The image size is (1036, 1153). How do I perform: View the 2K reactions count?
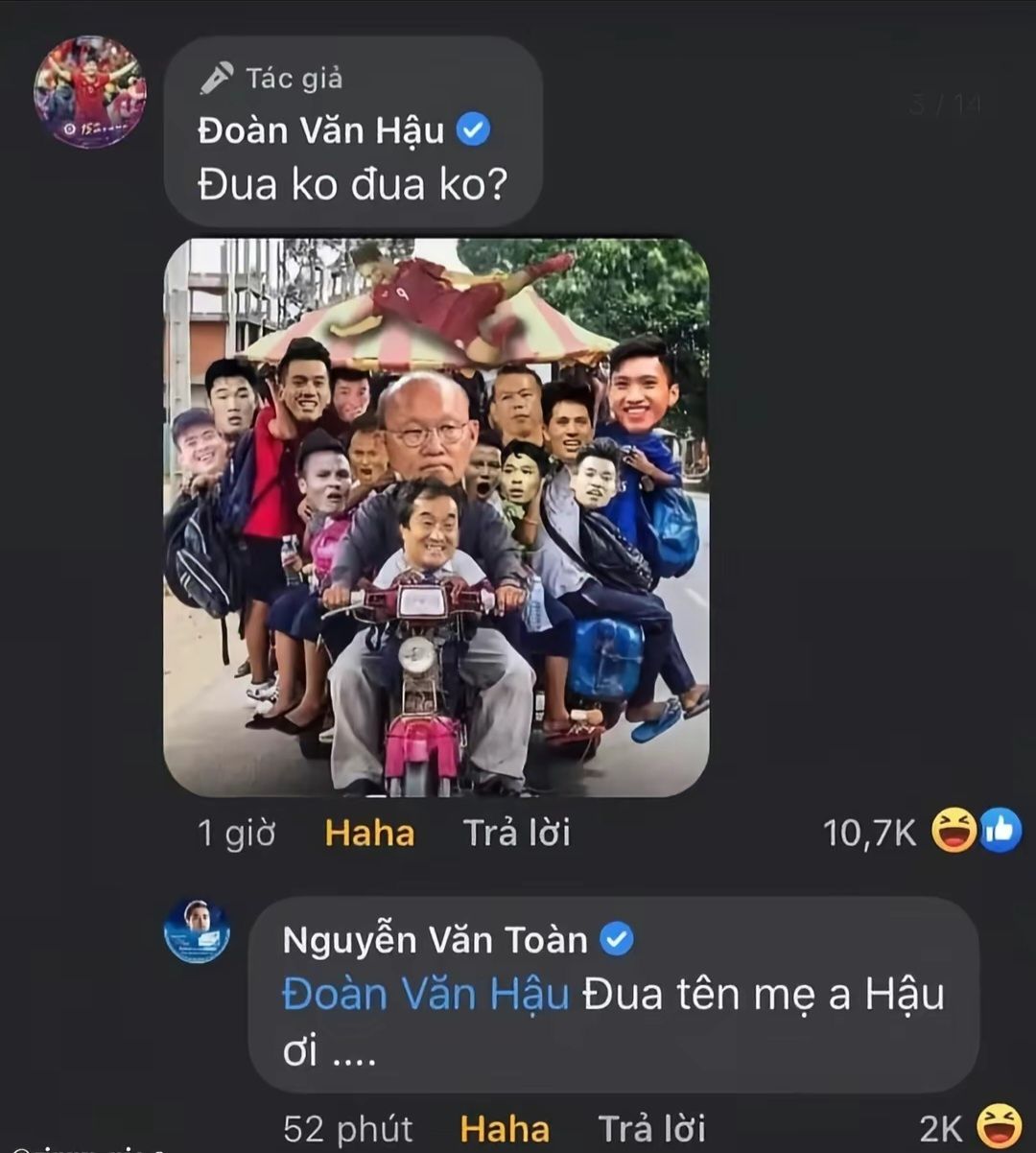click(941, 1129)
